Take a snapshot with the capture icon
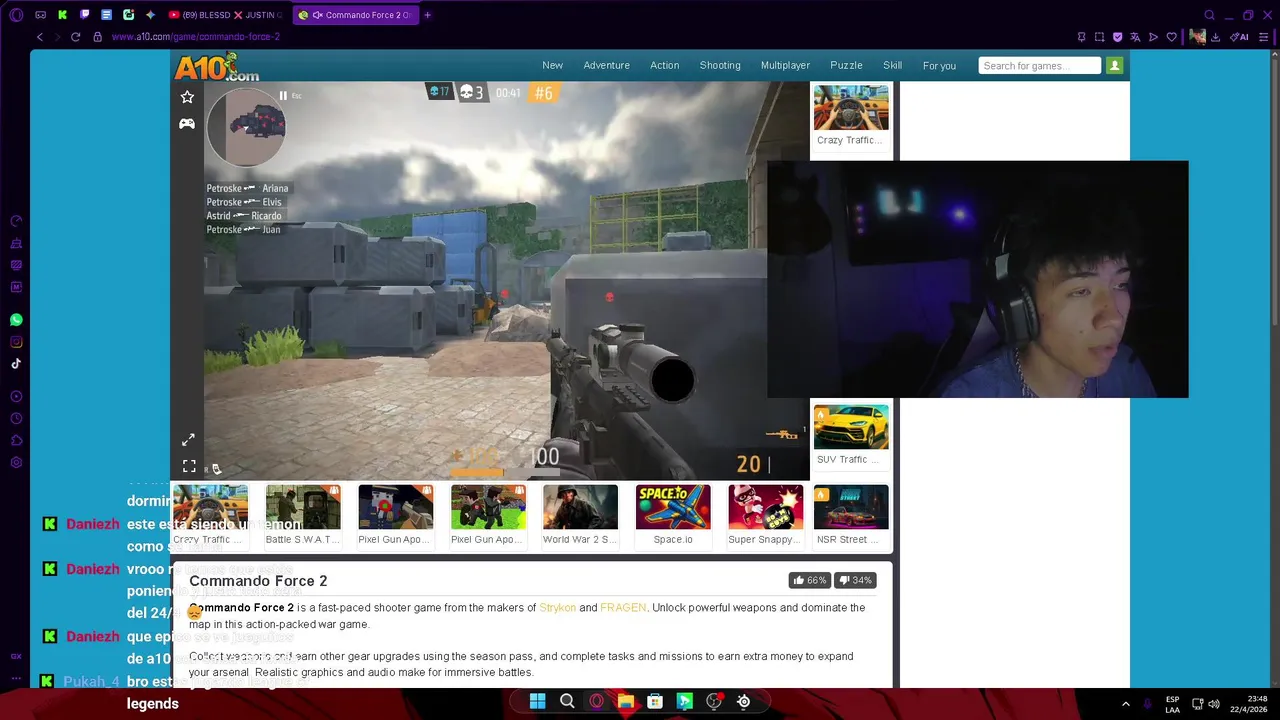1280x720 pixels. pyautogui.click(x=1099, y=37)
